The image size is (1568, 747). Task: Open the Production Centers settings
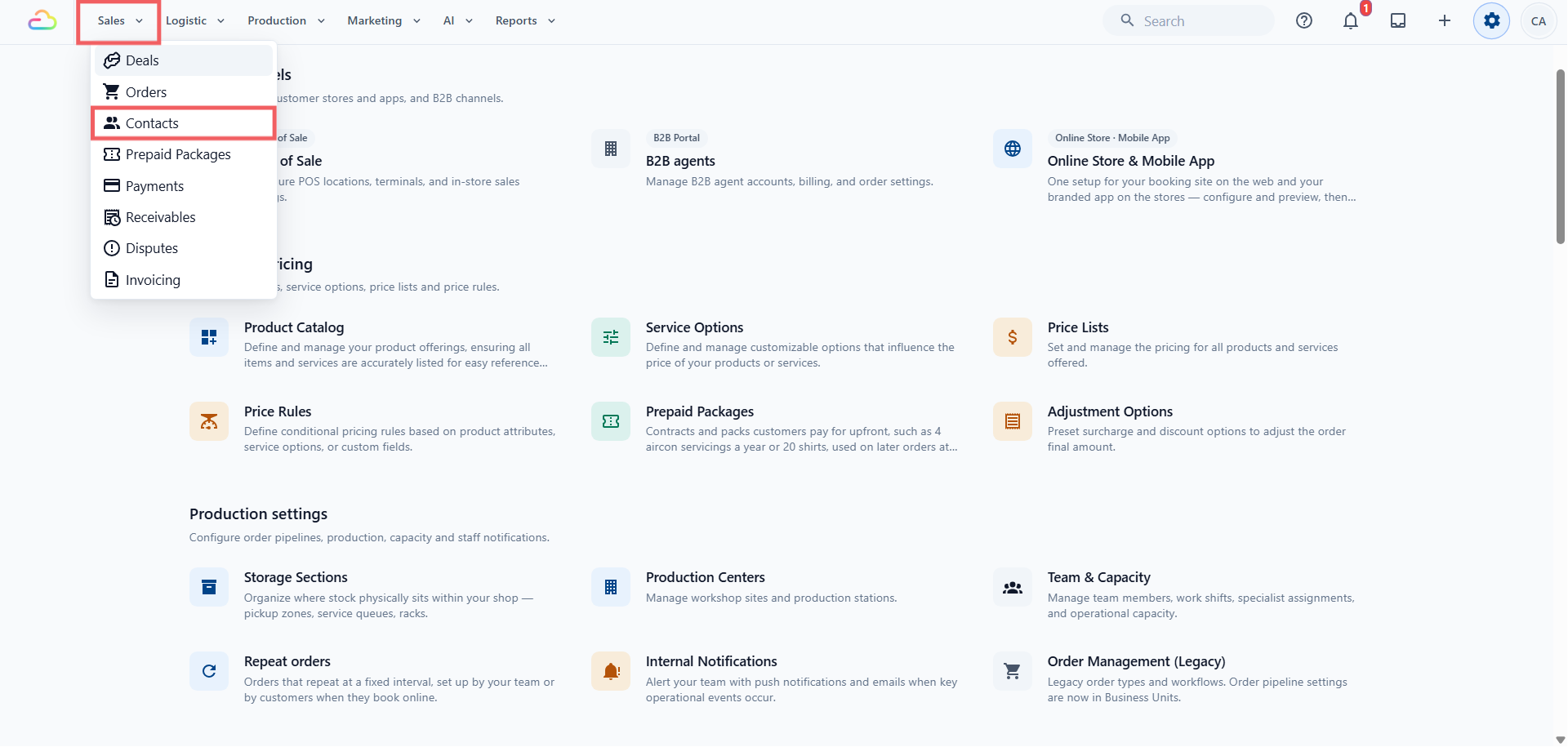706,577
